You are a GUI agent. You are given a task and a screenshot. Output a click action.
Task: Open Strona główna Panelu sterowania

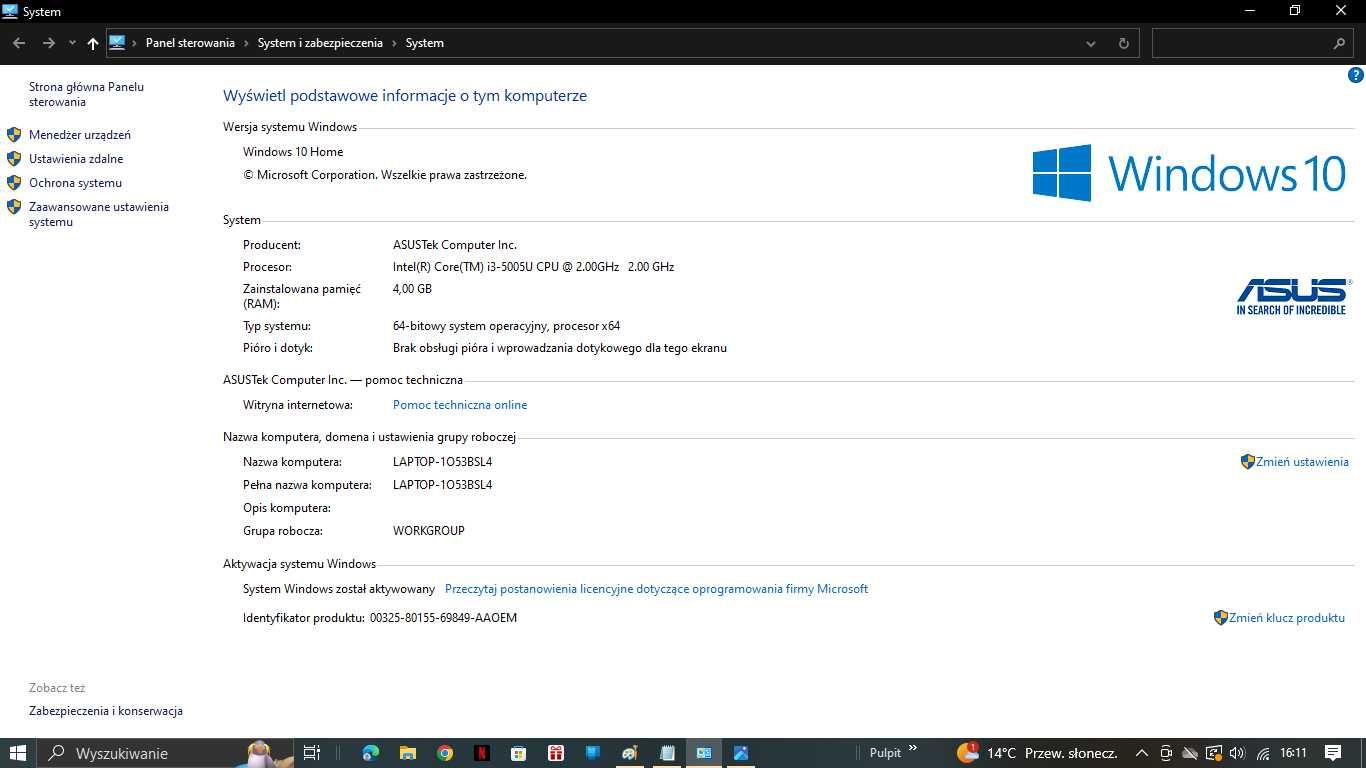tap(86, 94)
